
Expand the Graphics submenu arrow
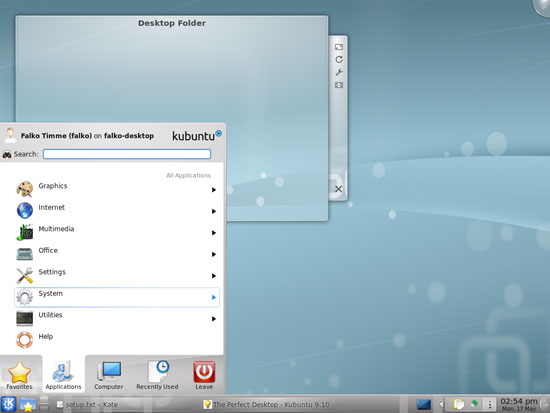214,190
